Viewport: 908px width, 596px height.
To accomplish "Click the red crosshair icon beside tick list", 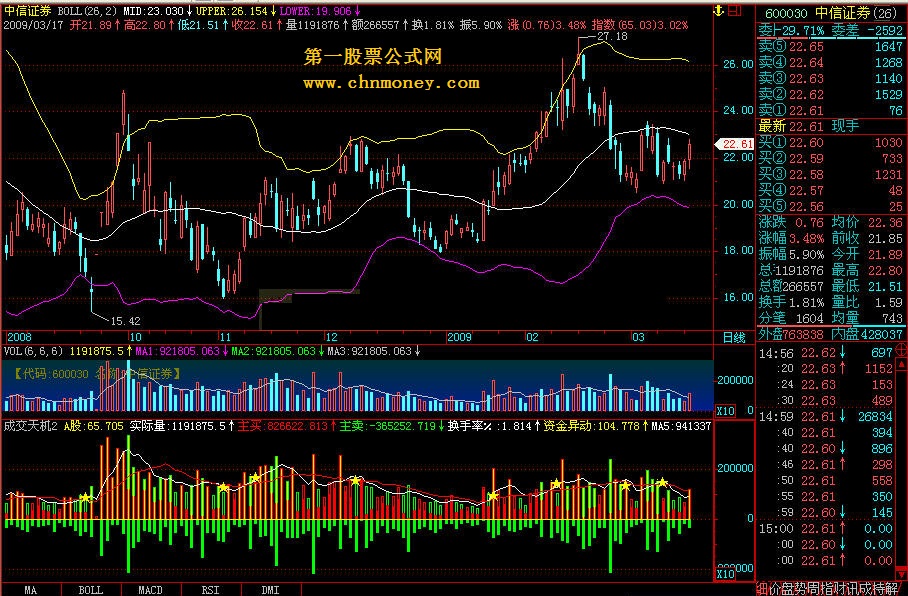I will (901, 349).
